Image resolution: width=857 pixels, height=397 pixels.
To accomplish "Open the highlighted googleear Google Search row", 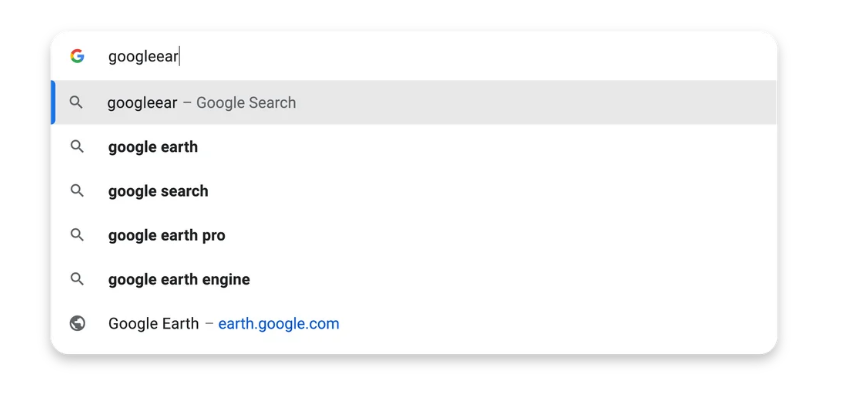I will [x=414, y=102].
